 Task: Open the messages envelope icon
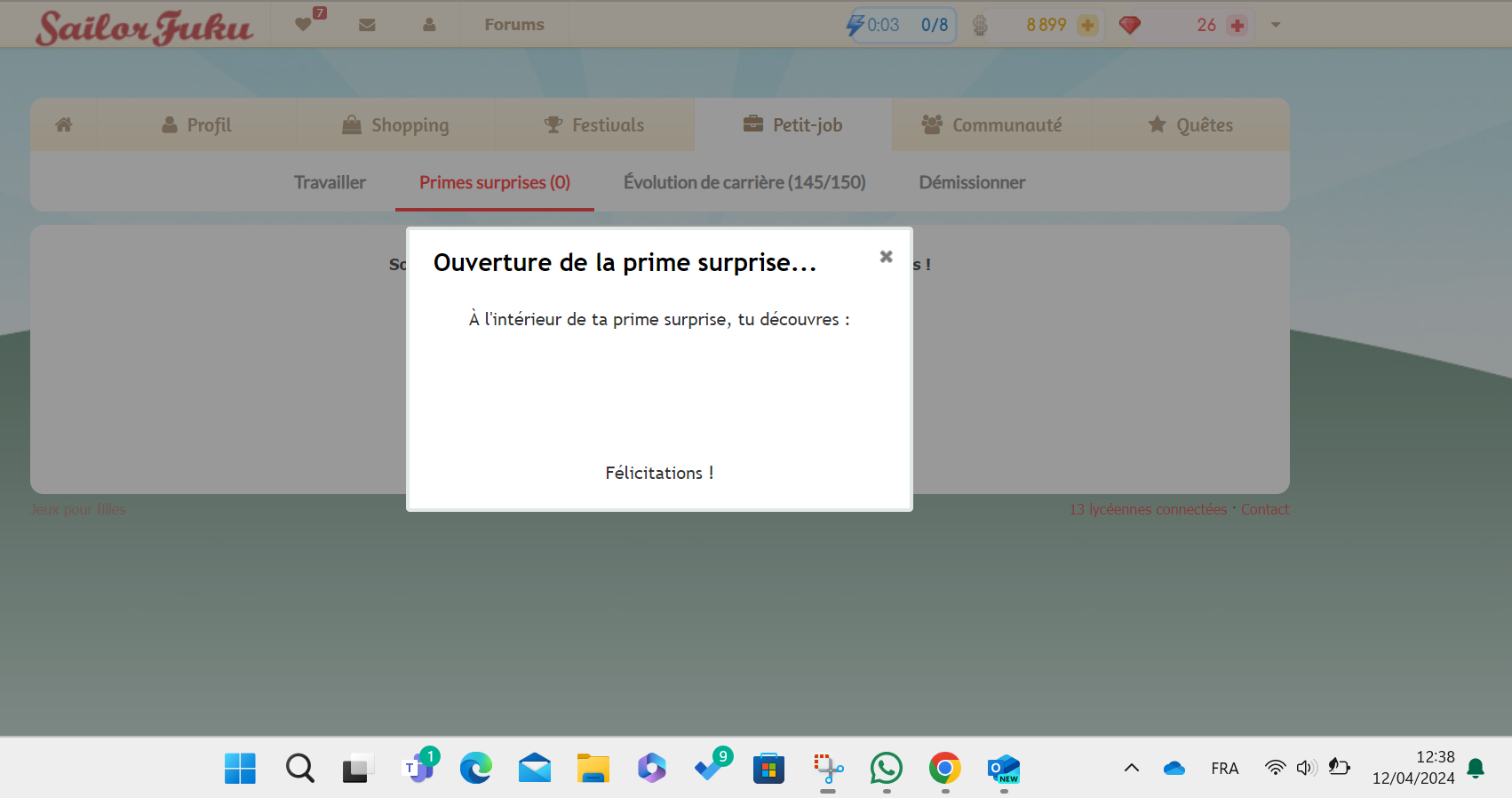pos(367,25)
